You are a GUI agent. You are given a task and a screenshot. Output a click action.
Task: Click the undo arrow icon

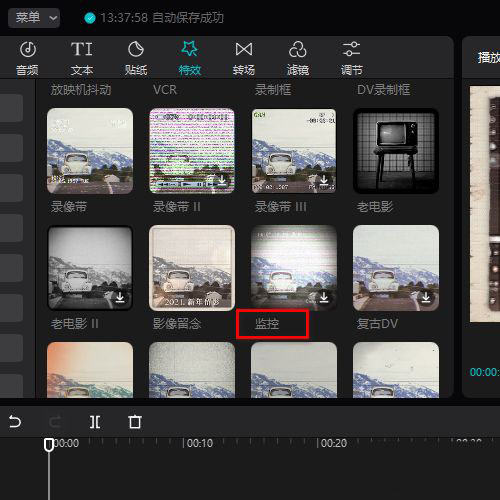click(15, 422)
